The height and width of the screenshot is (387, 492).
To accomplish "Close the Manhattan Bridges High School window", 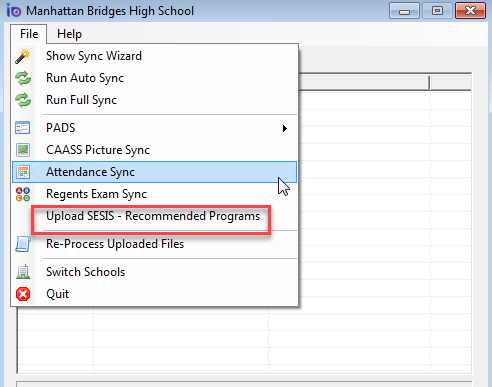I will [470, 11].
